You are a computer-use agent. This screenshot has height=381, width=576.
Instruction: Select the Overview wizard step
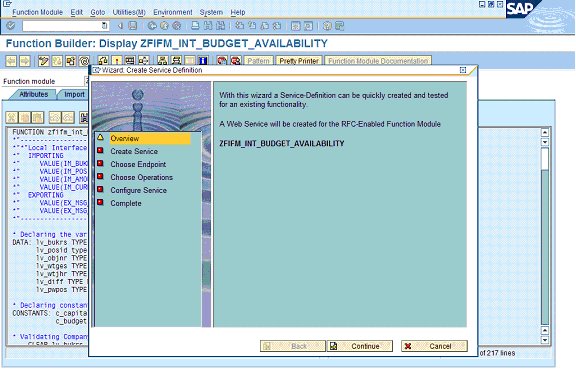(125, 139)
